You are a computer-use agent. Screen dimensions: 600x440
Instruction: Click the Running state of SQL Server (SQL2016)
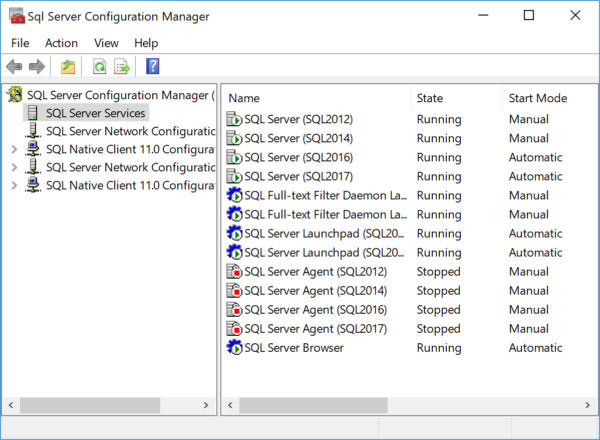(439, 158)
